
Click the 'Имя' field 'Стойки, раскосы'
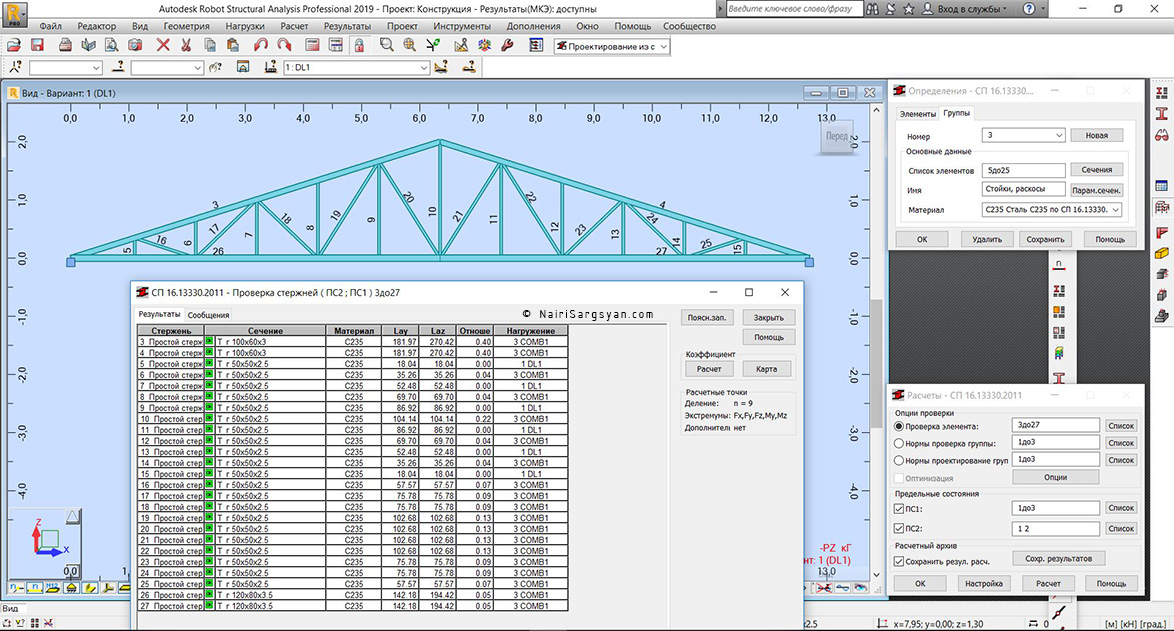click(1023, 189)
